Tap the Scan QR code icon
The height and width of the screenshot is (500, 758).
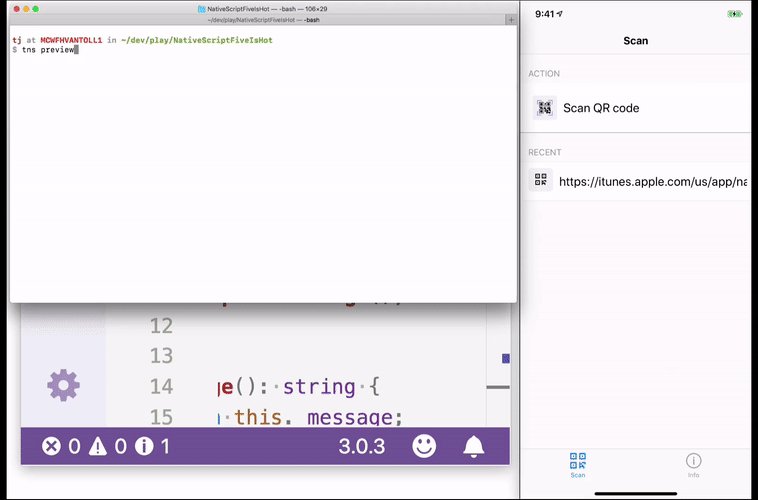[545, 108]
